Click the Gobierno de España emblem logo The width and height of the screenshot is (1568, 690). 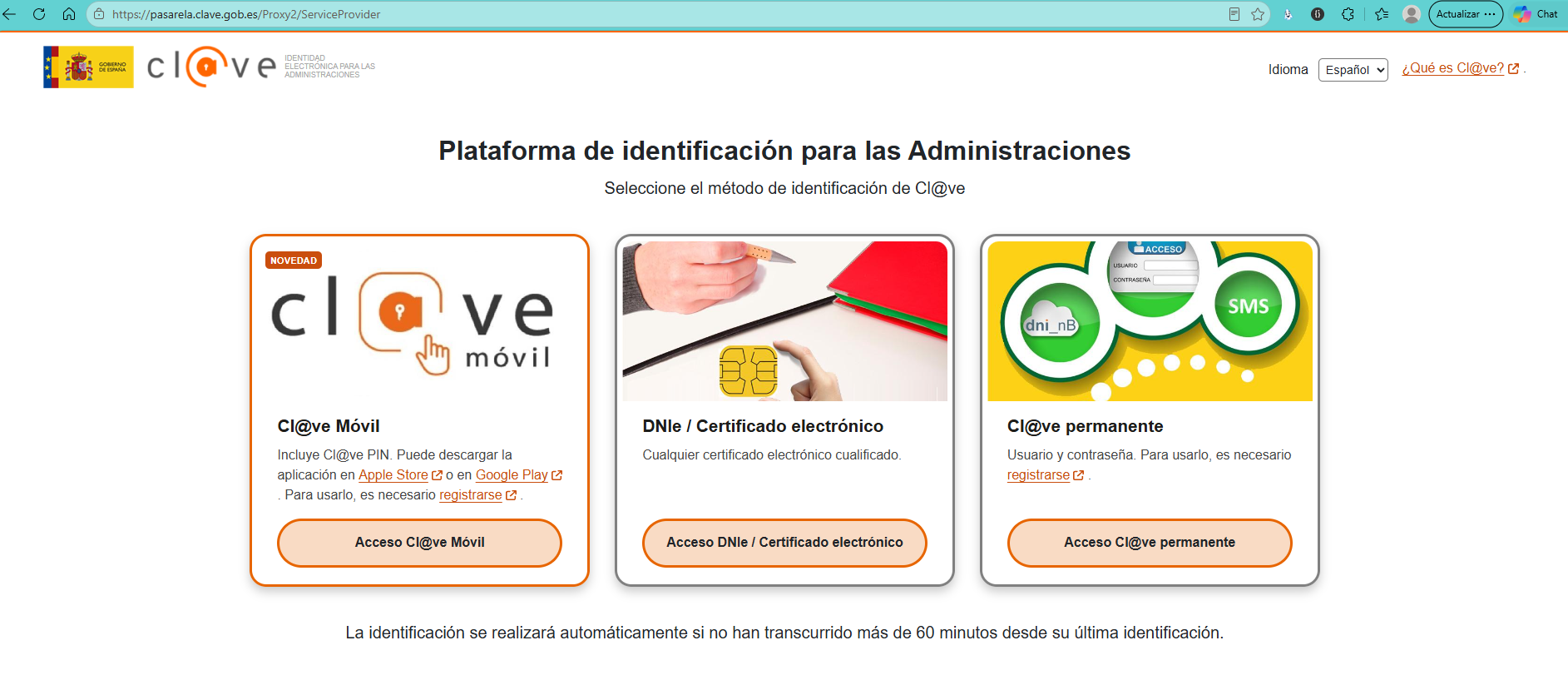click(88, 67)
